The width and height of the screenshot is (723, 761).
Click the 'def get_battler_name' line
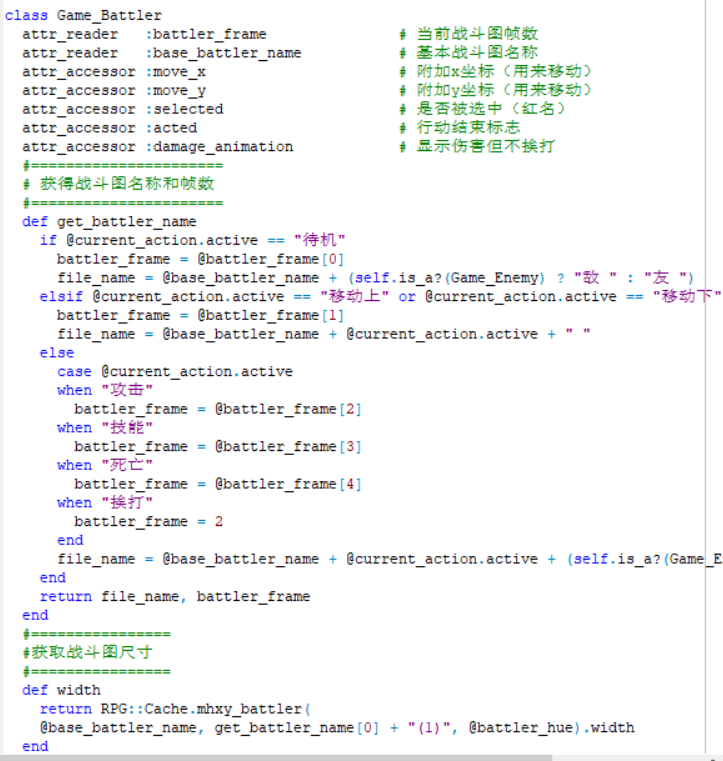click(x=109, y=222)
